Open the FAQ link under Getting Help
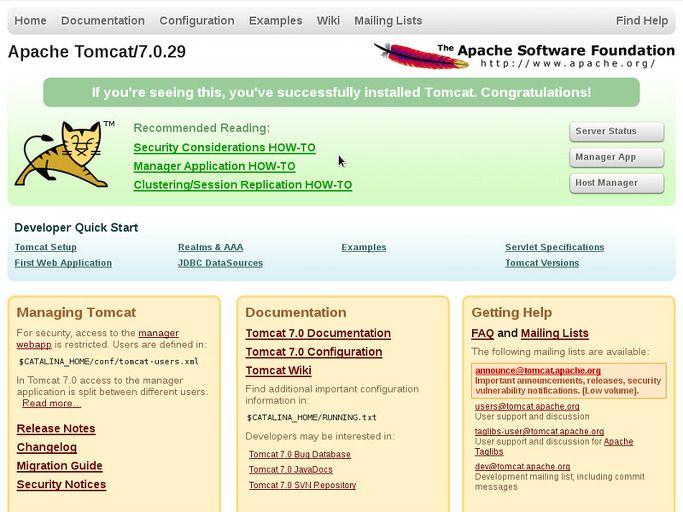 483,333
